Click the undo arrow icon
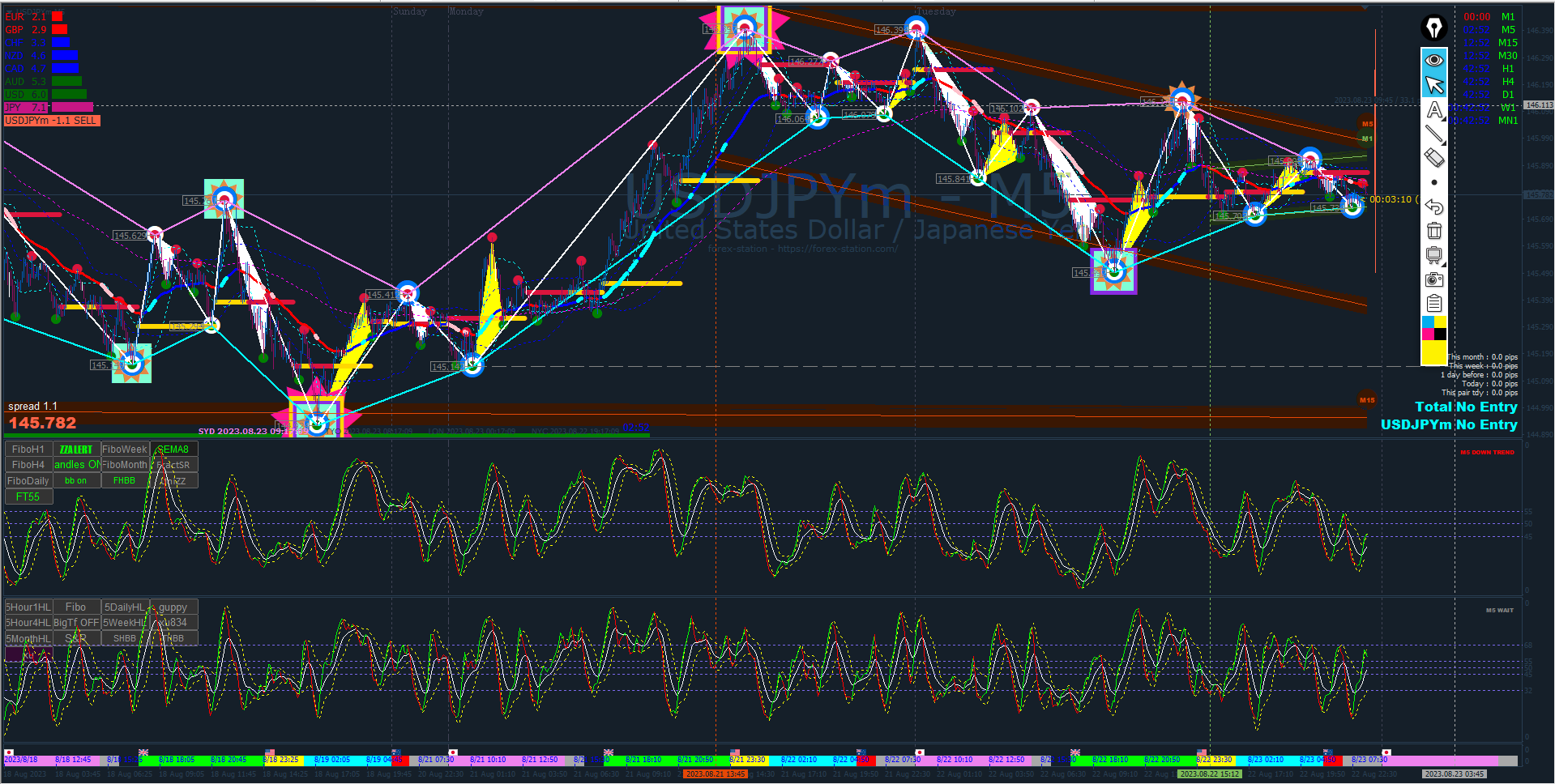Screen dimensions: 1555x784 [x=1433, y=207]
